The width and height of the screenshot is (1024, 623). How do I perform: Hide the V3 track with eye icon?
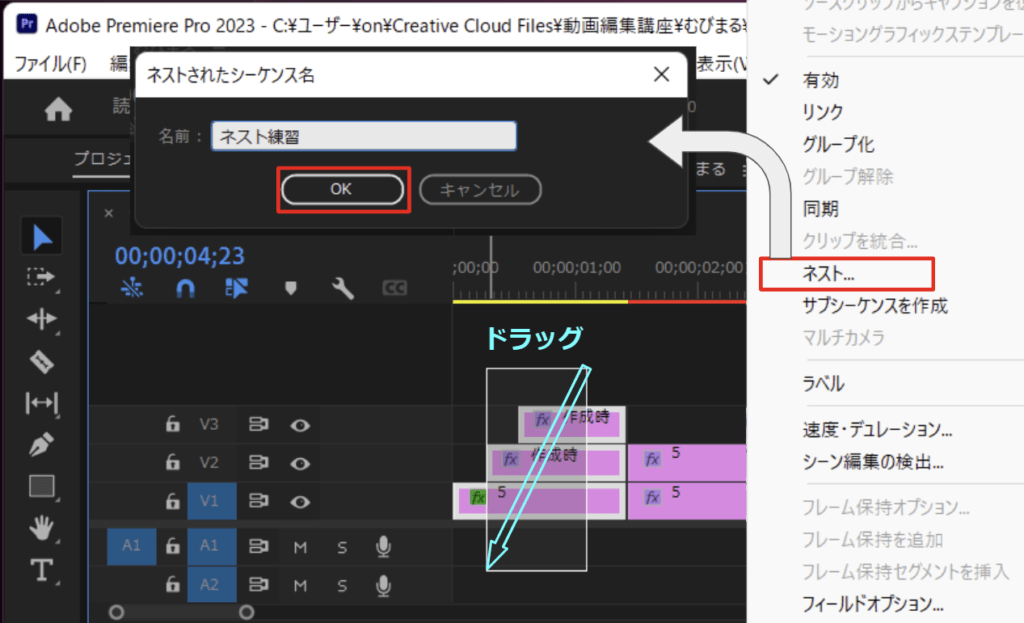click(x=299, y=424)
